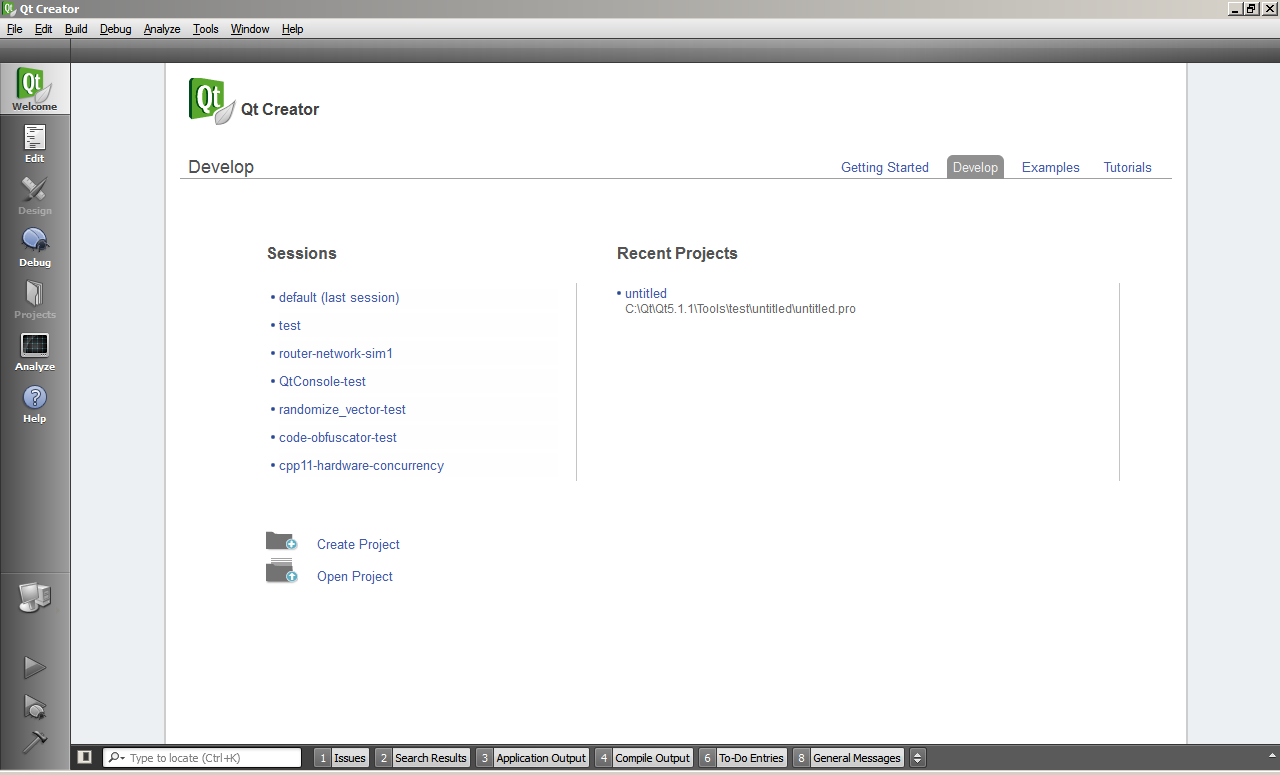The width and height of the screenshot is (1280, 775).
Task: Show the To-Do Entries pane
Action: pyautogui.click(x=743, y=758)
